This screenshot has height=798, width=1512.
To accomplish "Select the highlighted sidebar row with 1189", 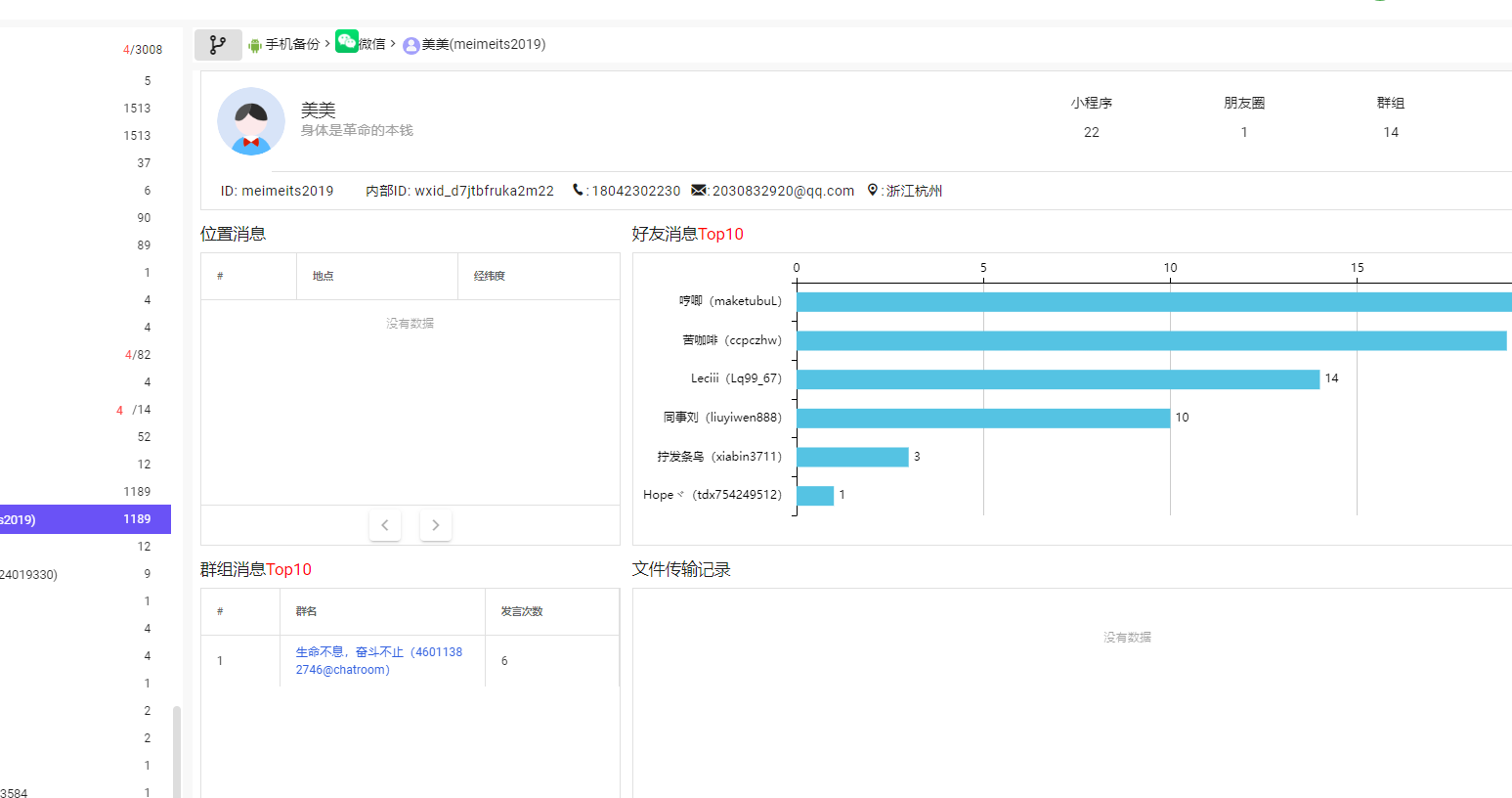I will pos(85,519).
